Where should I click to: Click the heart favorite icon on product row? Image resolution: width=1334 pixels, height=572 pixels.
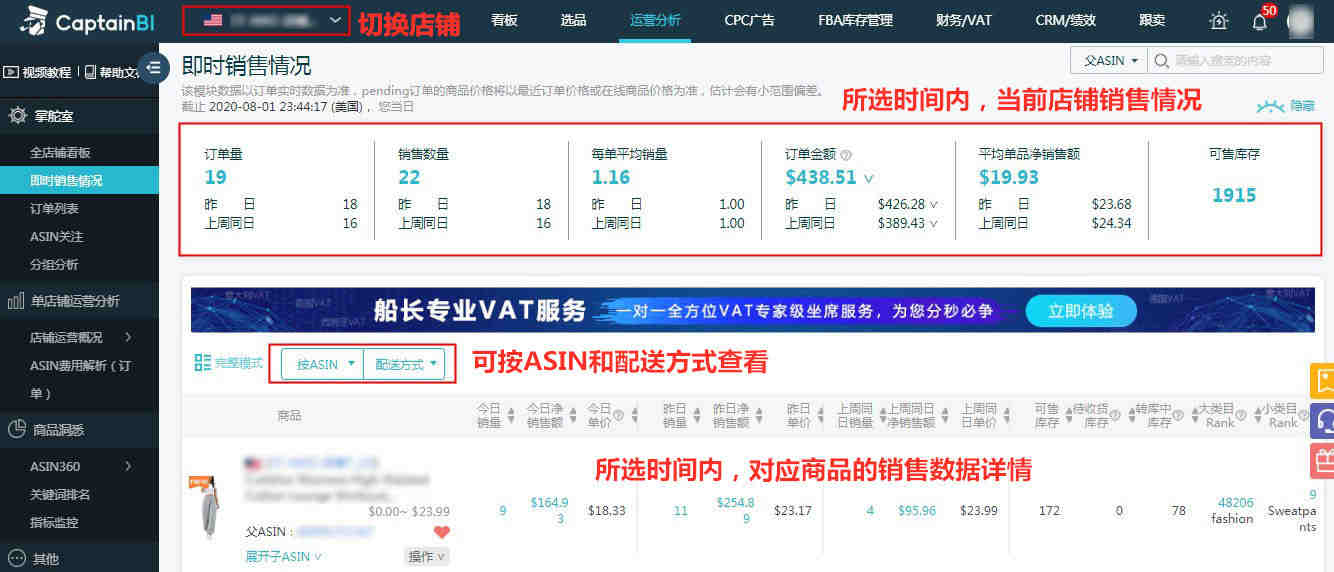pyautogui.click(x=441, y=532)
